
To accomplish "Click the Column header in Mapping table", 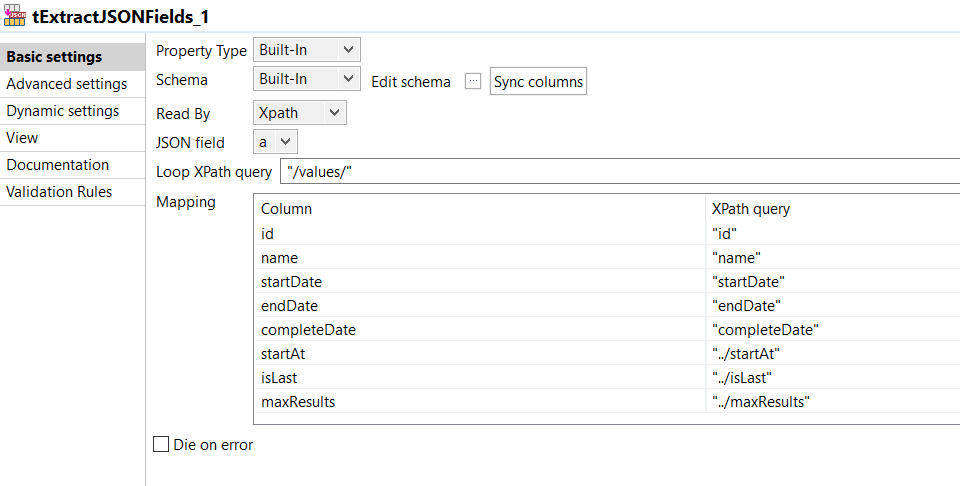I will pos(480,209).
